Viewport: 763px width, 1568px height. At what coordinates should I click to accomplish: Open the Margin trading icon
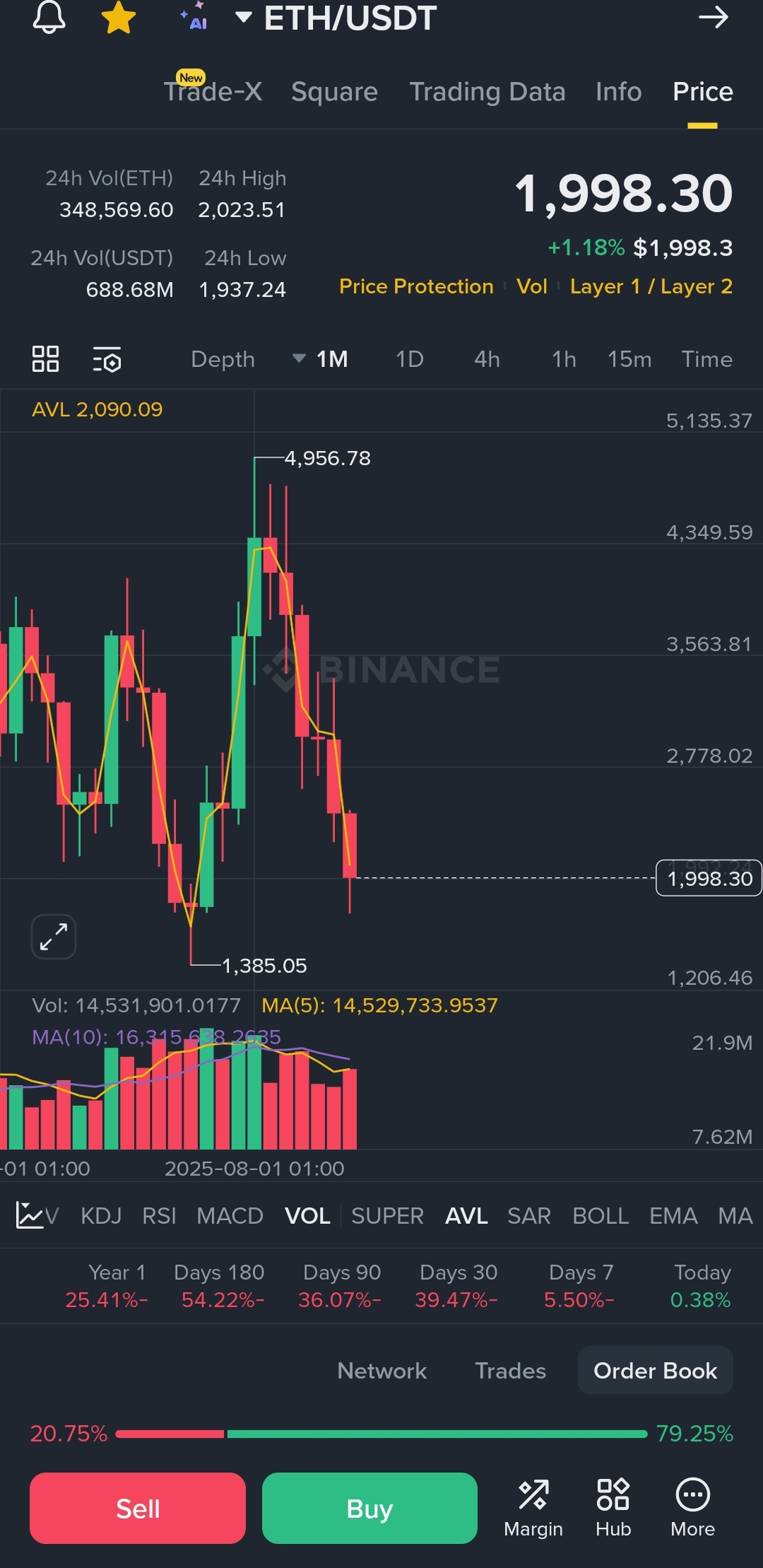[x=533, y=1506]
